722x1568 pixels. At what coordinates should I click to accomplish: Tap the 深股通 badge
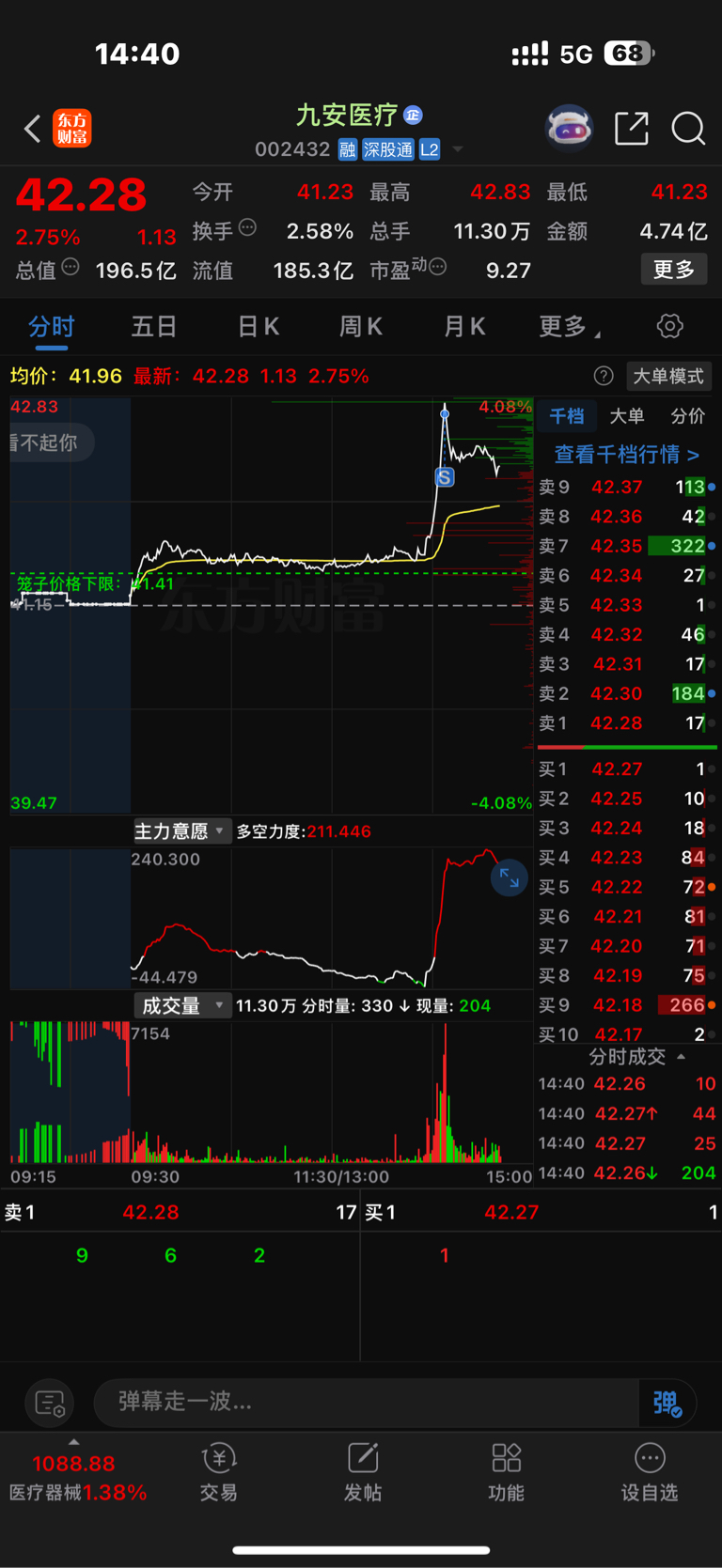388,149
